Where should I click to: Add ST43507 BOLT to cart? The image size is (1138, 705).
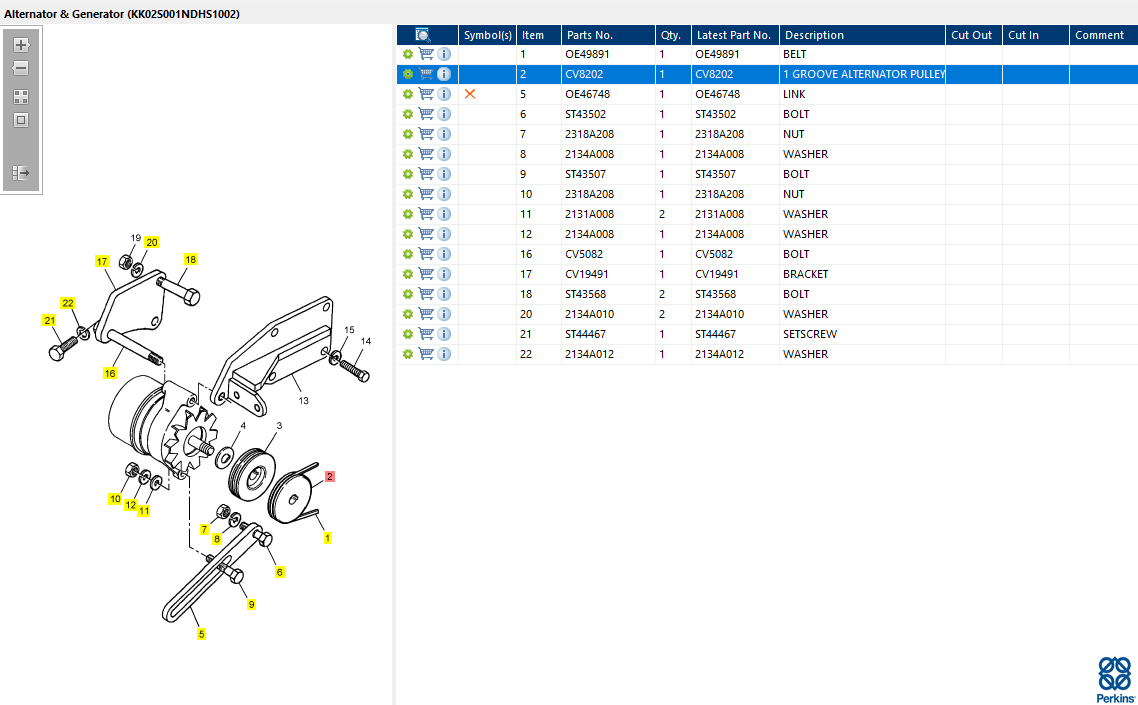pos(426,174)
